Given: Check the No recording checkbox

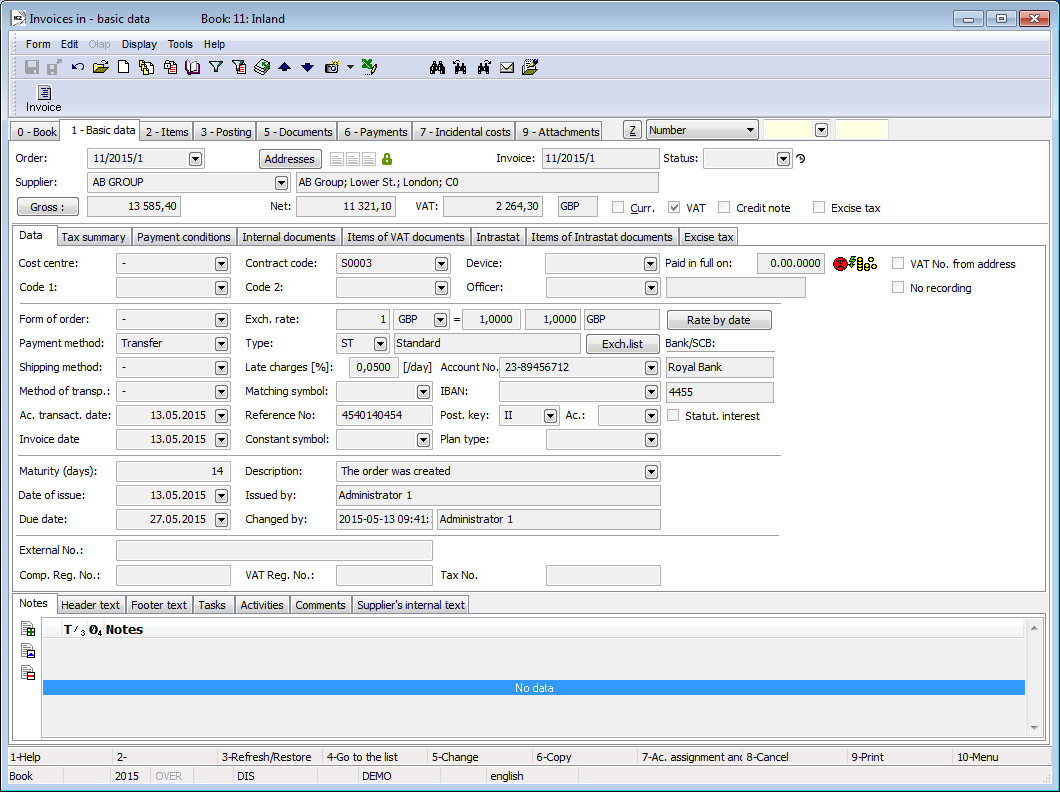Looking at the screenshot, I should point(898,288).
